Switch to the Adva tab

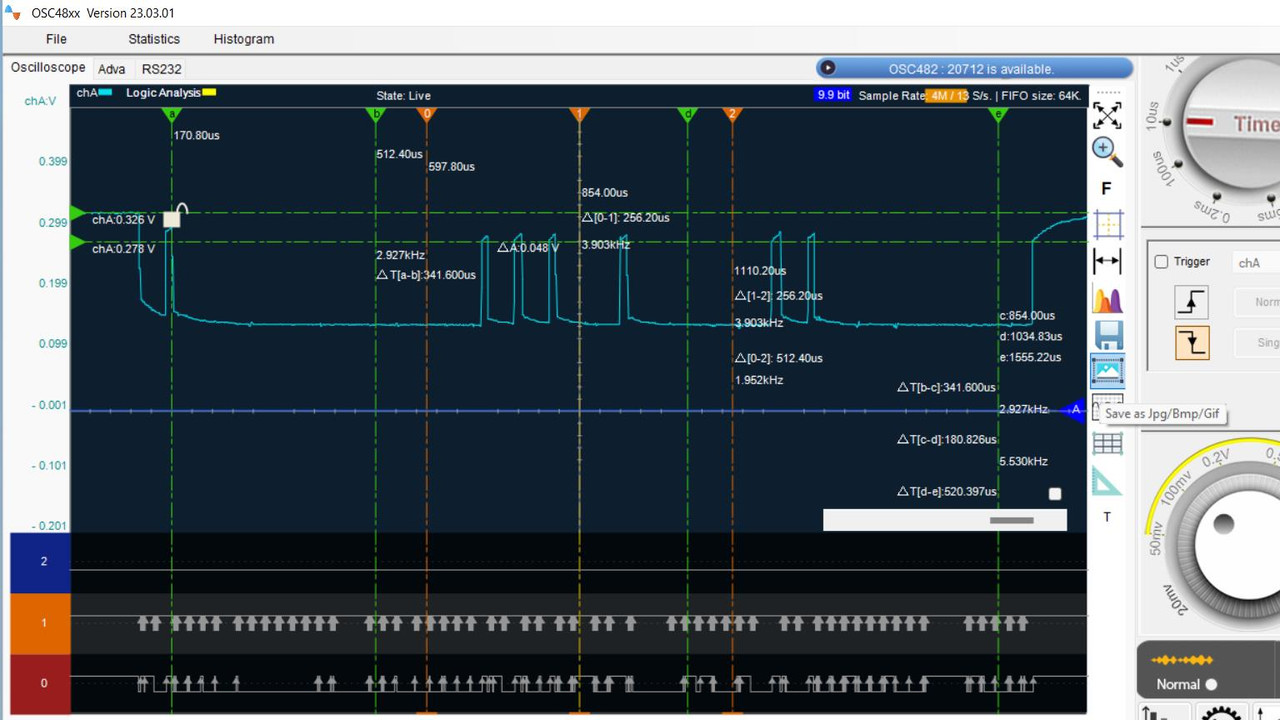point(111,69)
